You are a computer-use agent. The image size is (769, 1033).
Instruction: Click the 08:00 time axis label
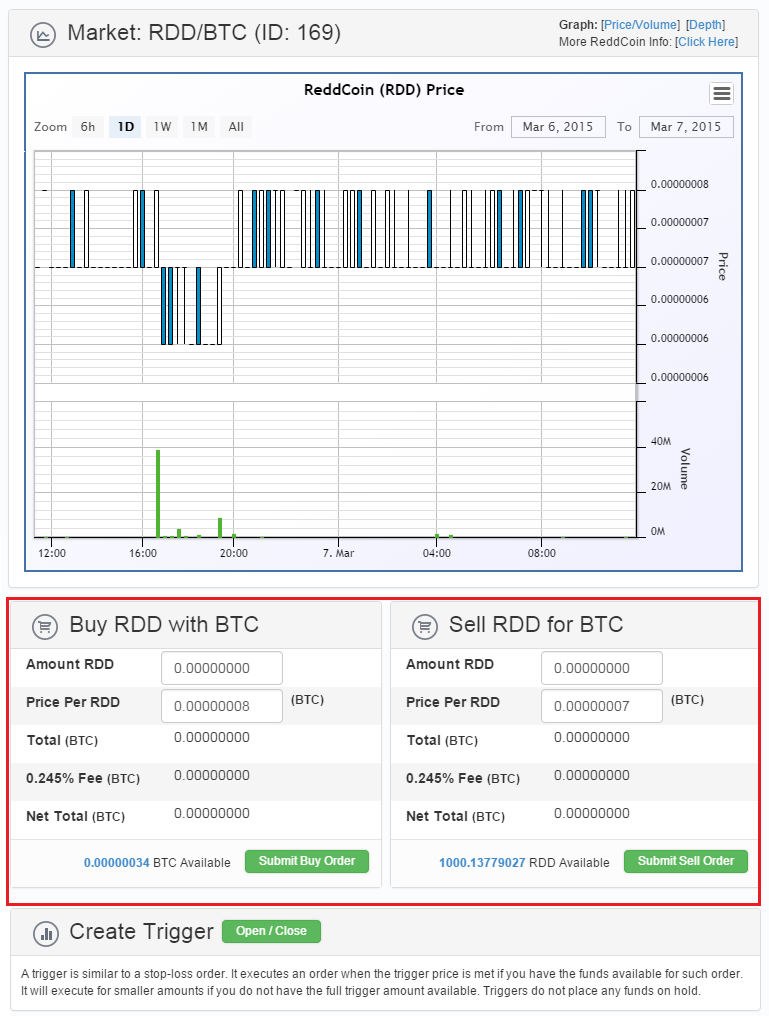542,553
